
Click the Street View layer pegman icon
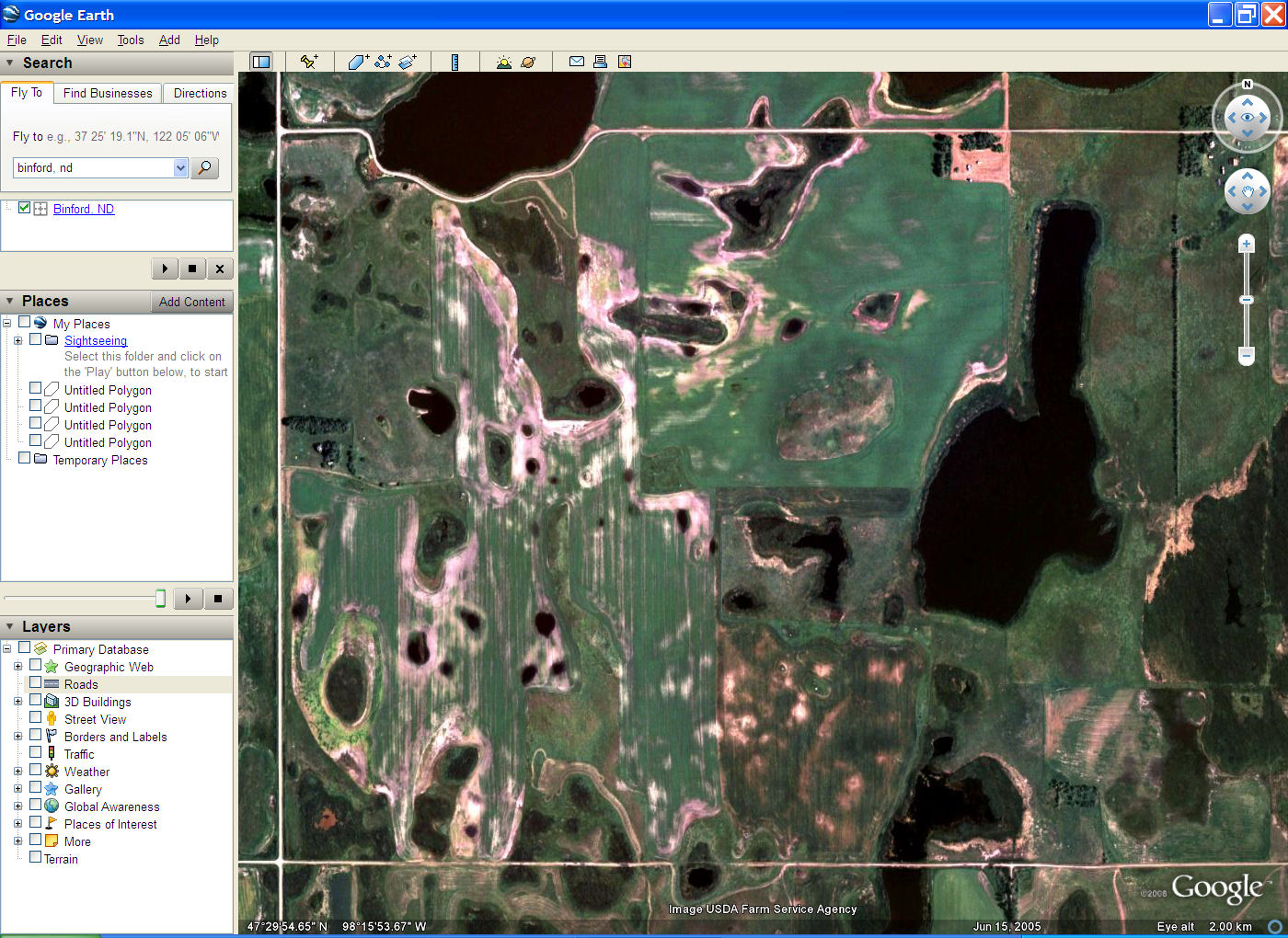(x=52, y=719)
